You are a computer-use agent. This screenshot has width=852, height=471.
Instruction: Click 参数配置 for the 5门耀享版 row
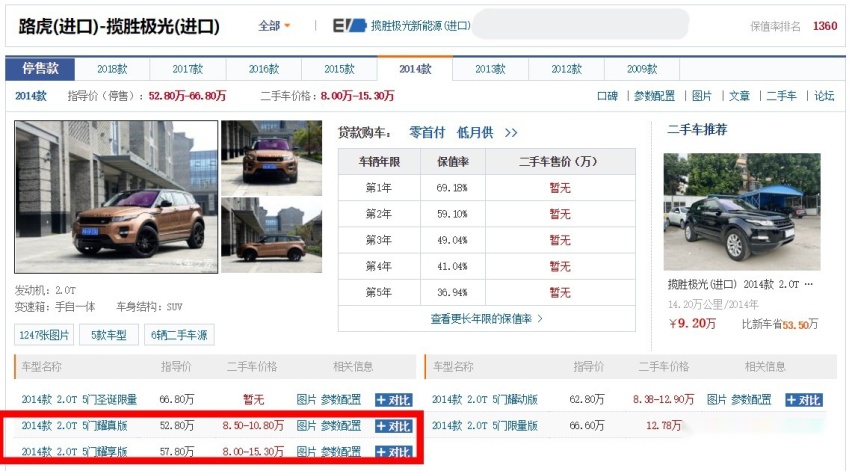(x=341, y=452)
